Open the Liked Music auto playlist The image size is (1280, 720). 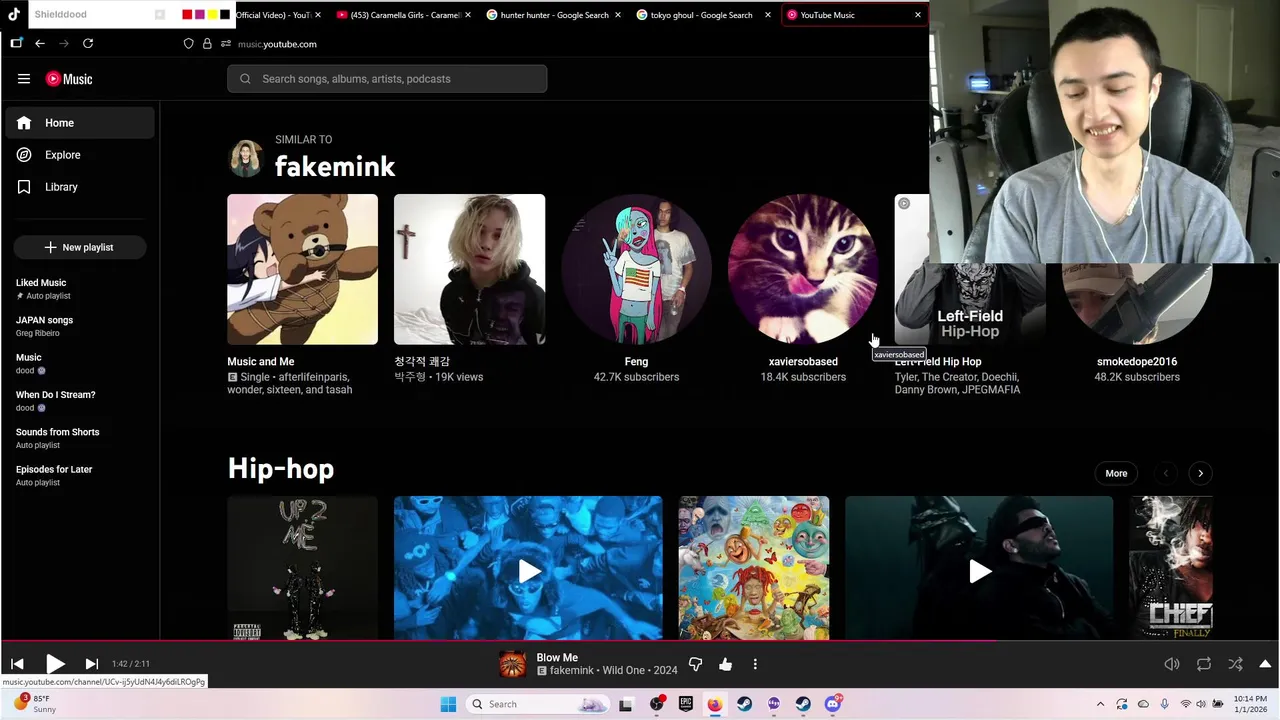[x=80, y=289]
